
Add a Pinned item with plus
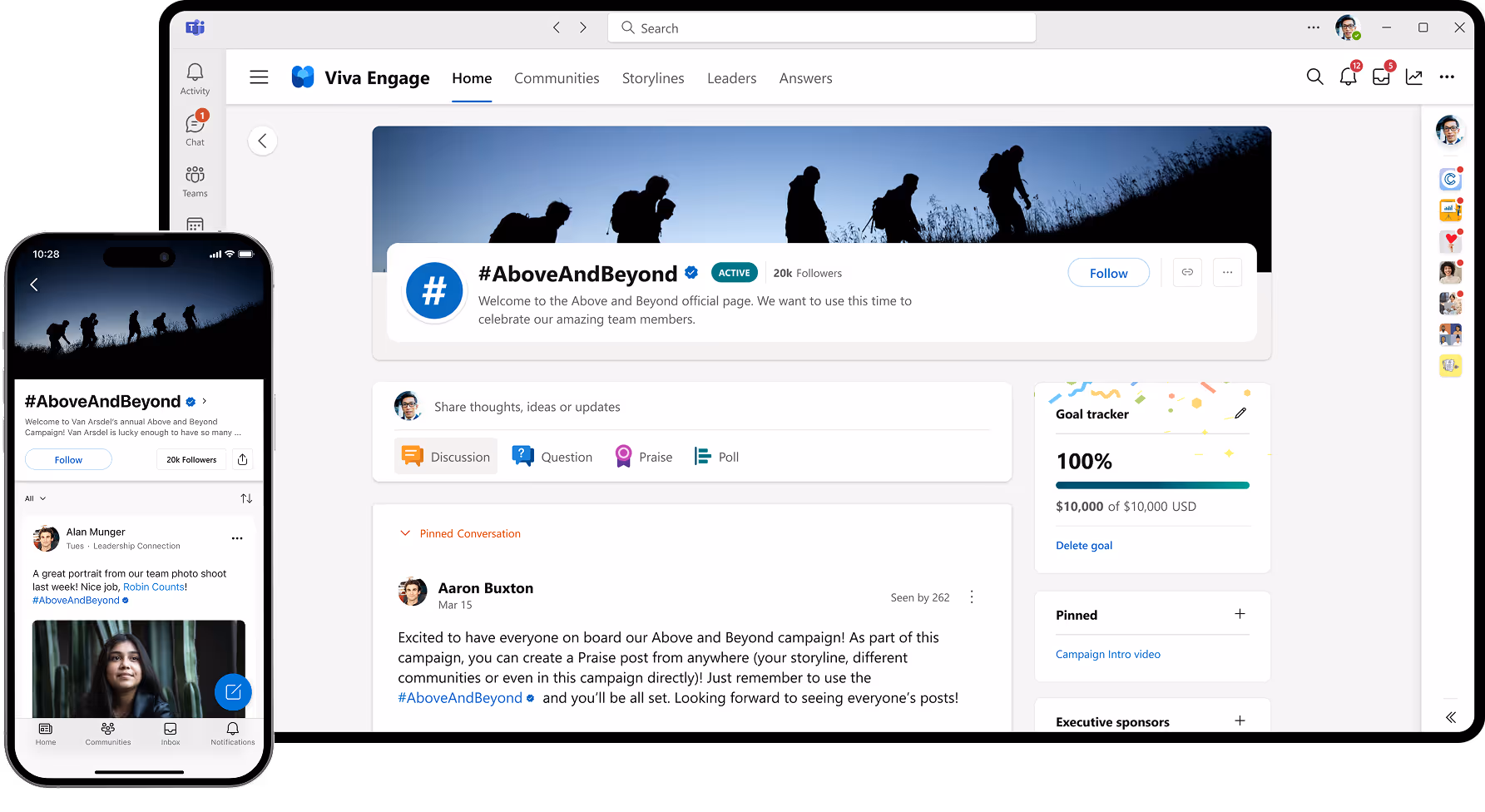click(x=1240, y=614)
